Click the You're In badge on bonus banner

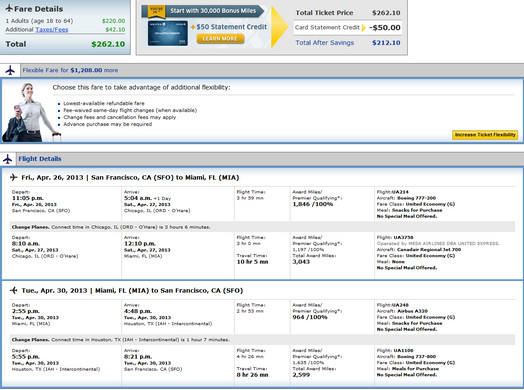pyautogui.click(x=156, y=11)
